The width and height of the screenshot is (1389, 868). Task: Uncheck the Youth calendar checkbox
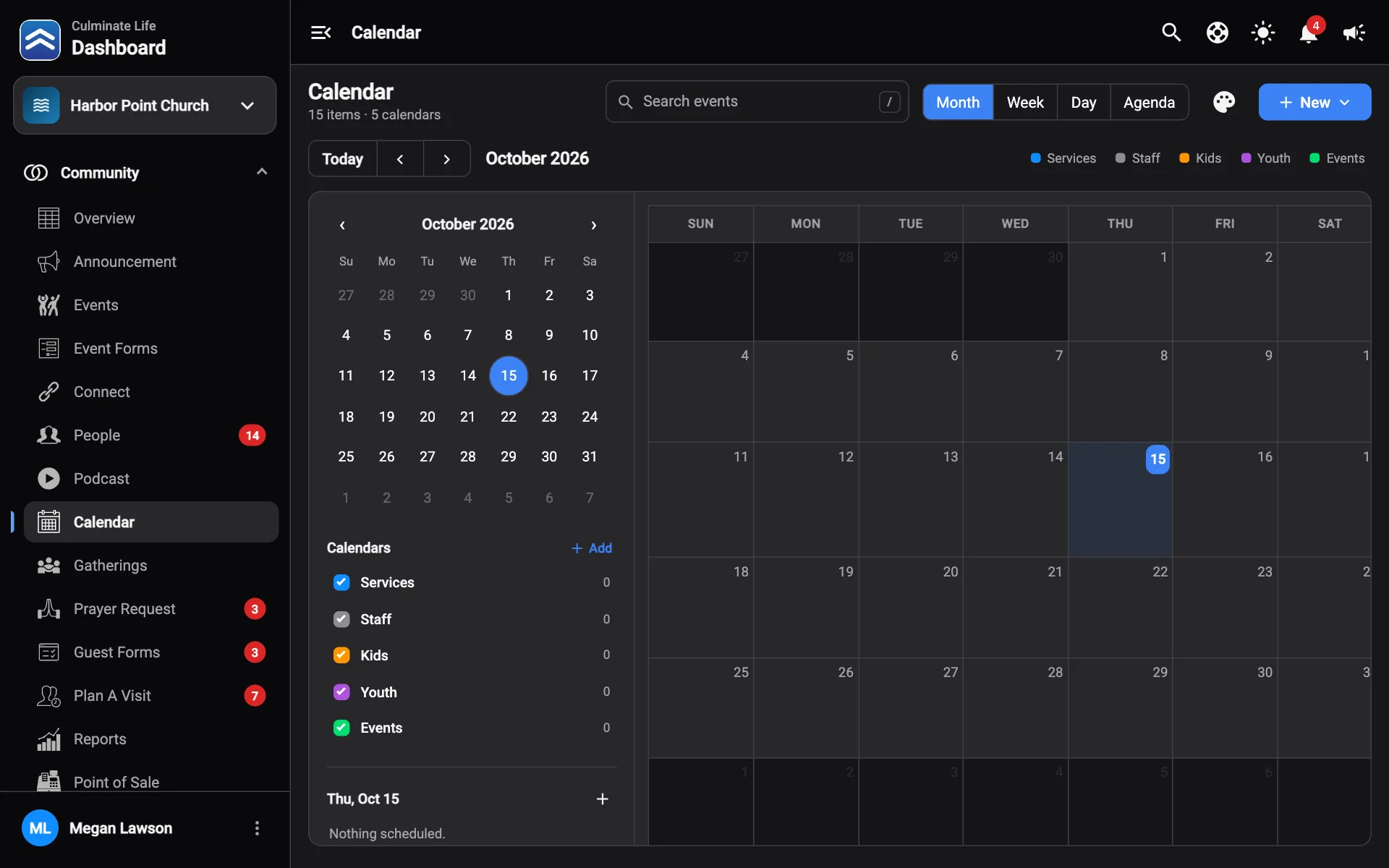[x=341, y=692]
